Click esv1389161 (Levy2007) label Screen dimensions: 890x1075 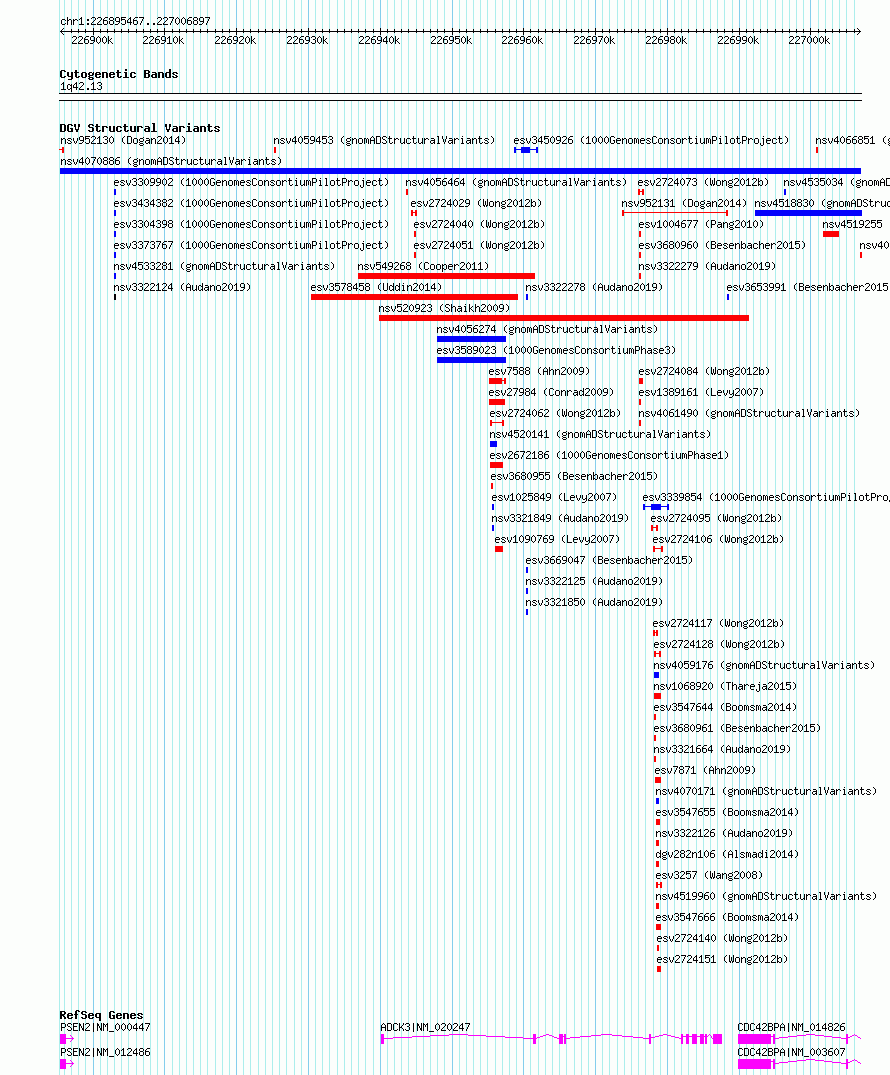[x=701, y=392]
